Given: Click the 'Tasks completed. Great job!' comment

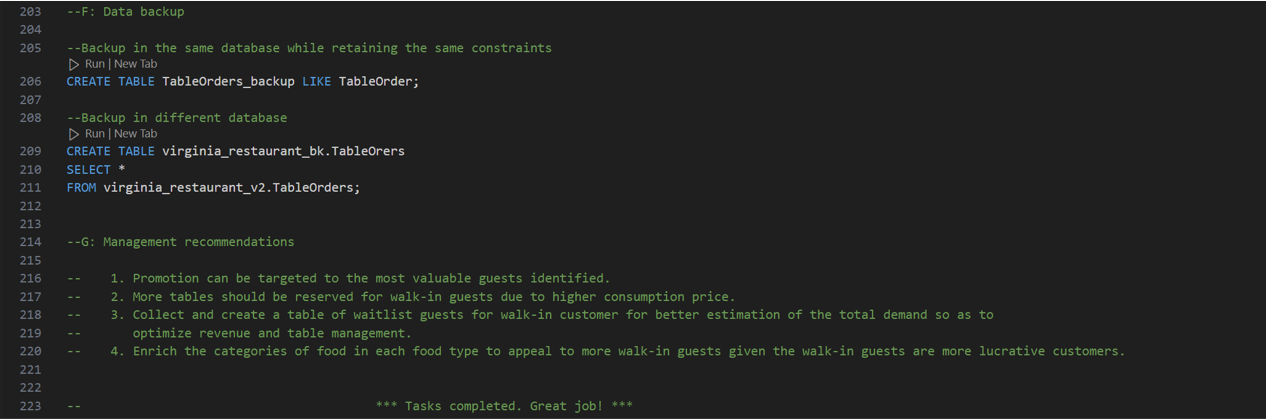Looking at the screenshot, I should [504, 406].
